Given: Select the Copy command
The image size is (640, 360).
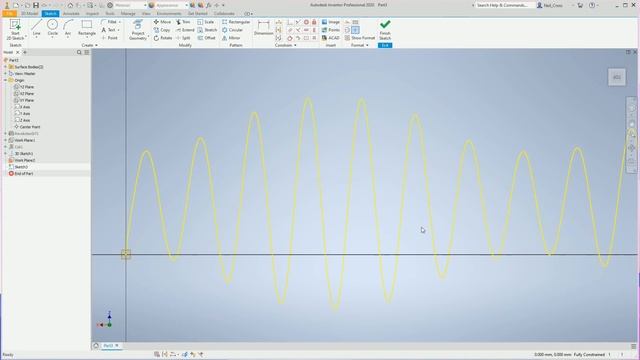Looking at the screenshot, I should (162, 30).
